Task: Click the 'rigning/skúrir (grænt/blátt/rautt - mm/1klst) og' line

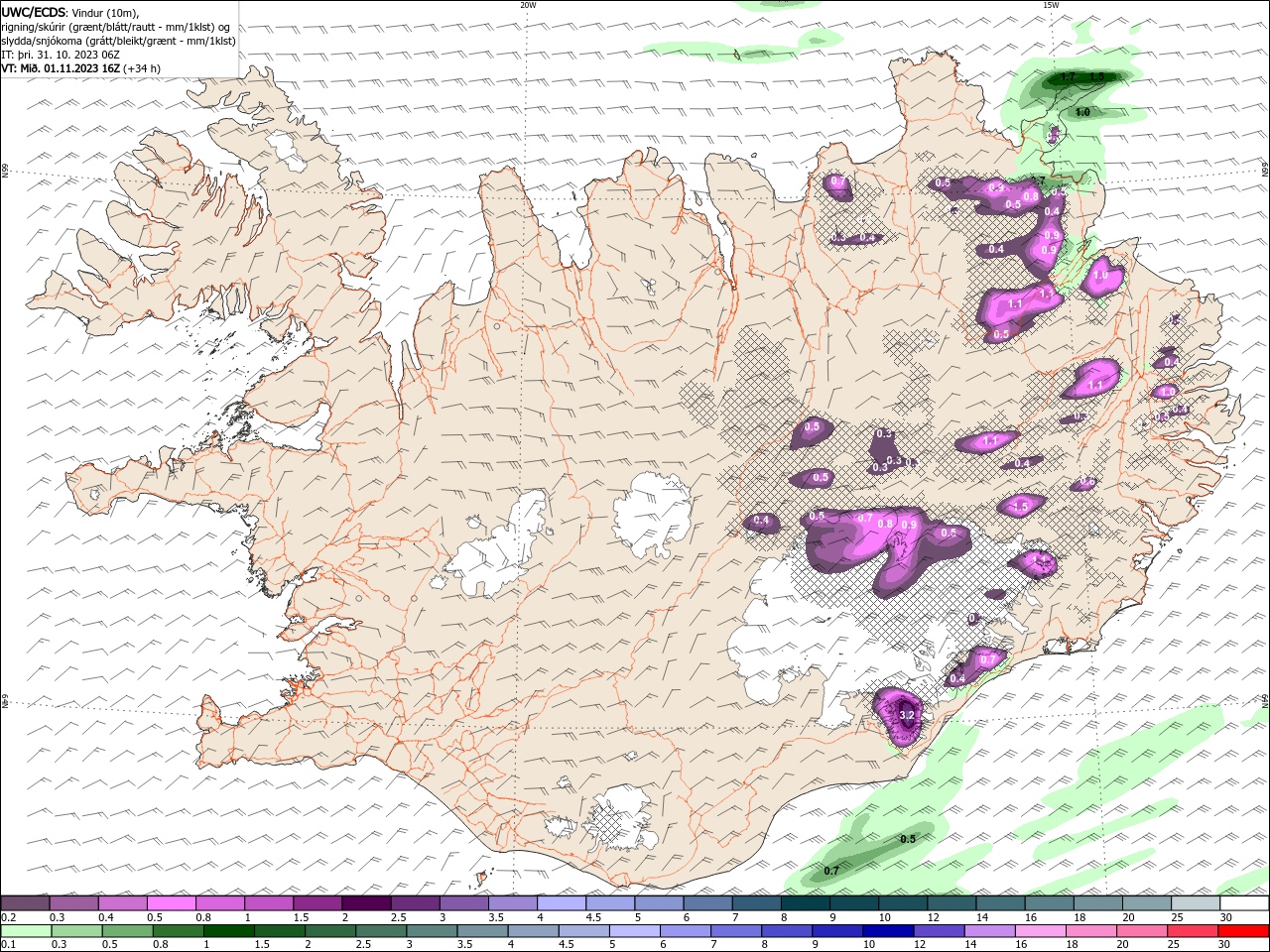Action: click(x=116, y=27)
